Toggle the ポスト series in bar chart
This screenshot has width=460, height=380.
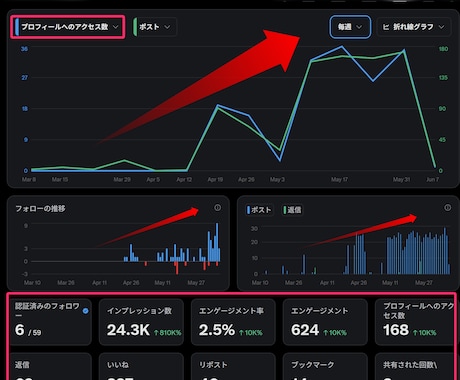tap(260, 210)
